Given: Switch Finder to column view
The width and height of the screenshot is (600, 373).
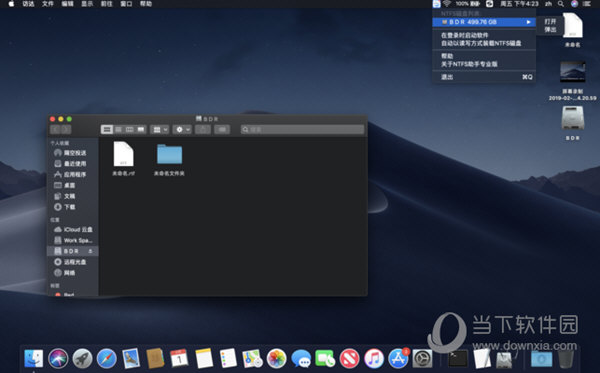Looking at the screenshot, I should 130,130.
